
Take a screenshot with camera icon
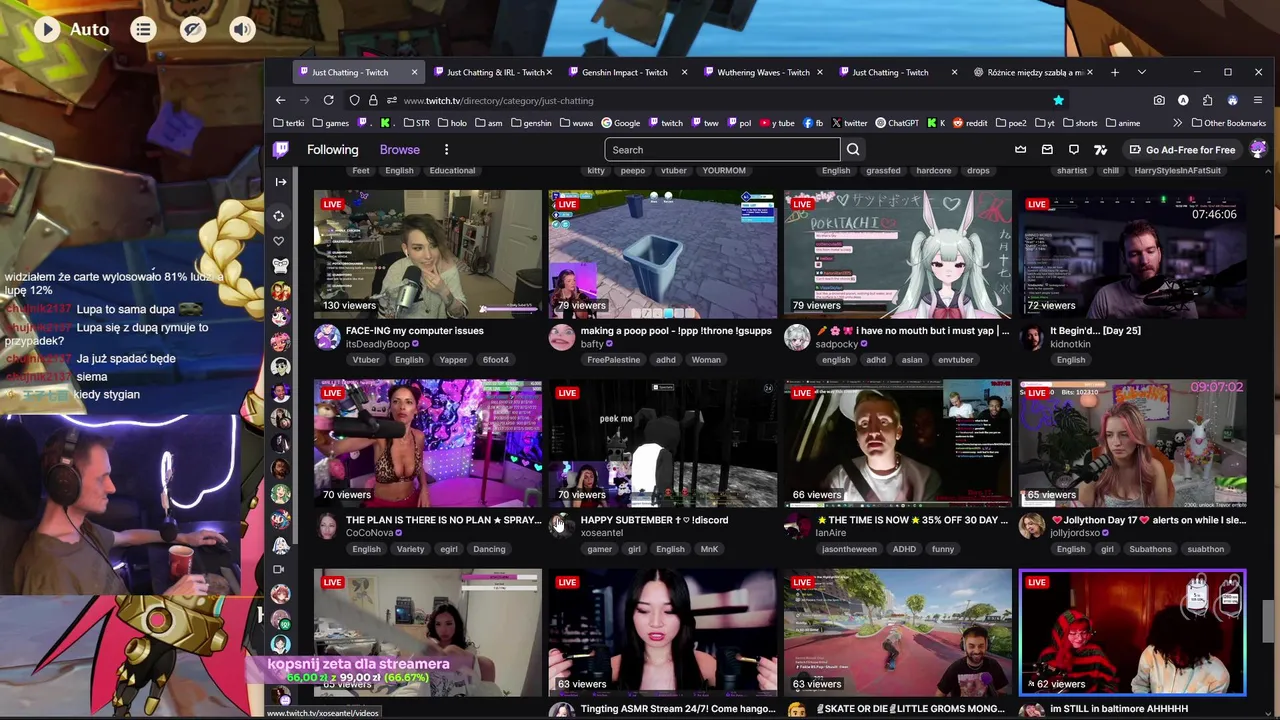pos(1159,100)
